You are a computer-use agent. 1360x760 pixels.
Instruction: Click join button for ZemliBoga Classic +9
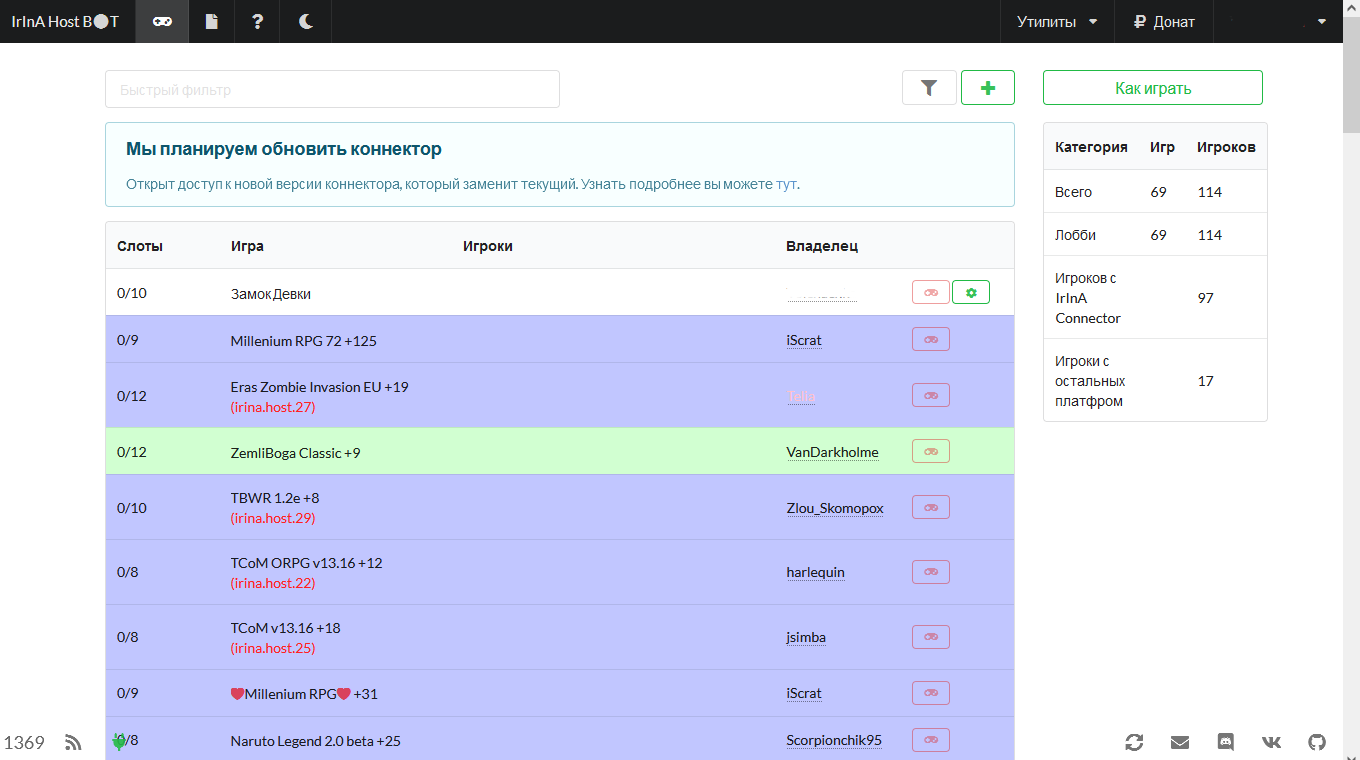931,451
